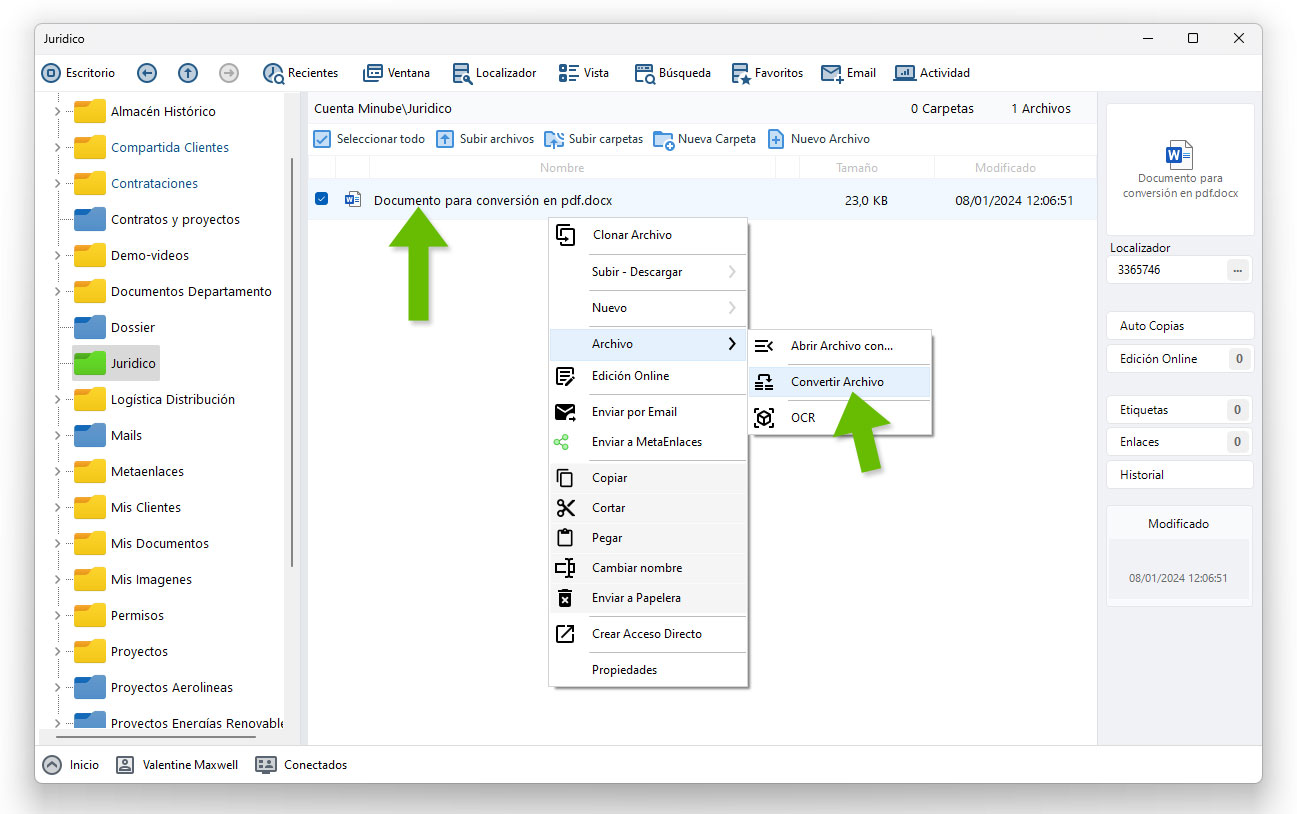This screenshot has height=814, width=1297.
Task: Click Pegar in context menu
Action: [x=648, y=538]
